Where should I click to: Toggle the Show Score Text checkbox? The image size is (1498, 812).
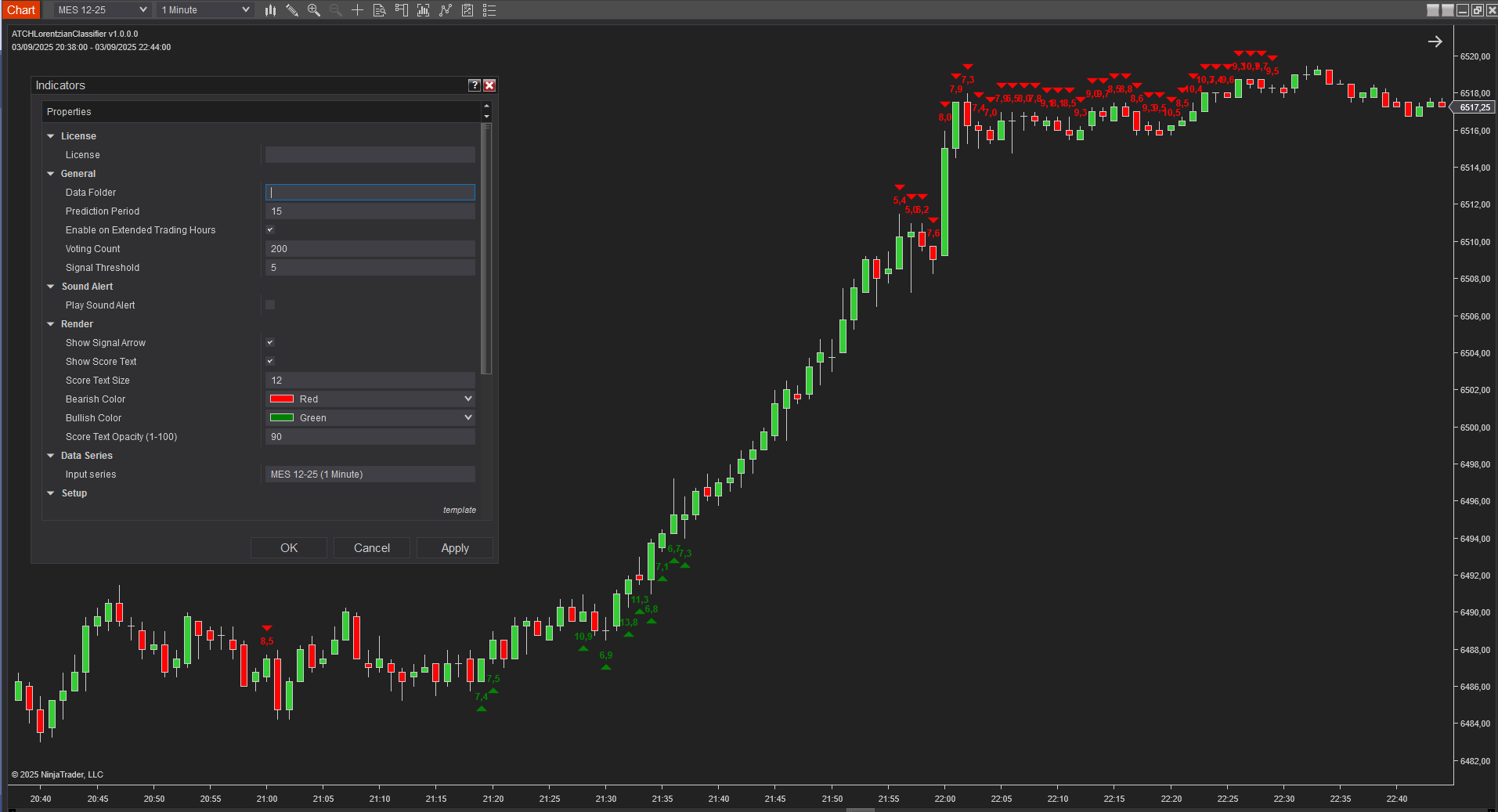270,362
